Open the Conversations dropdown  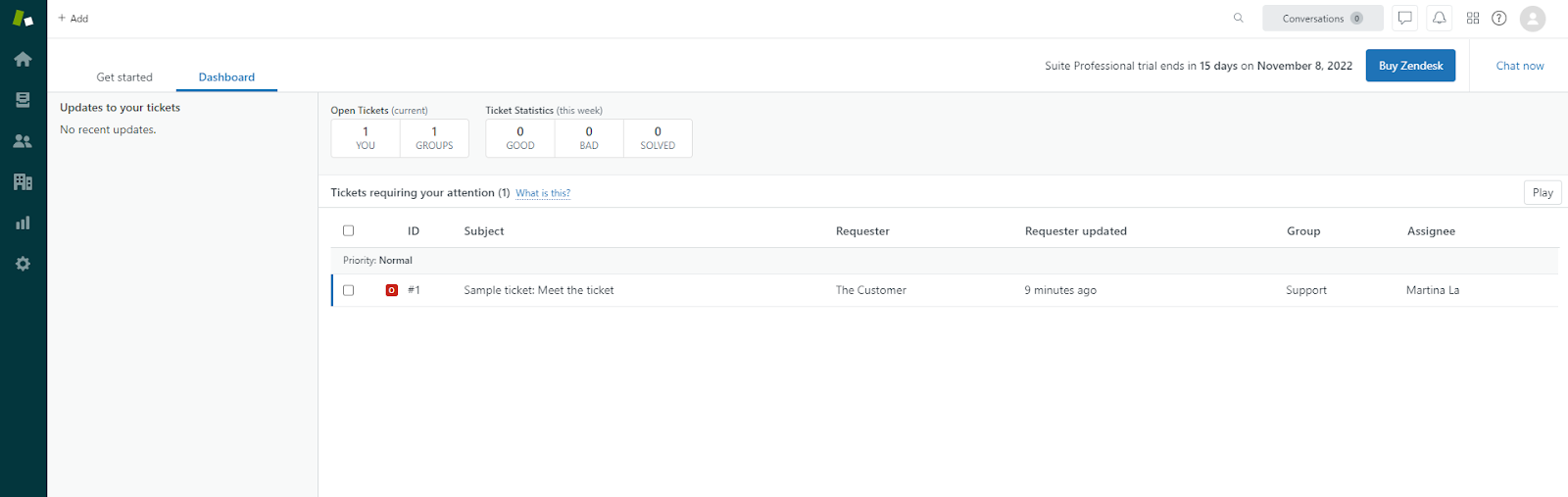click(x=1322, y=18)
